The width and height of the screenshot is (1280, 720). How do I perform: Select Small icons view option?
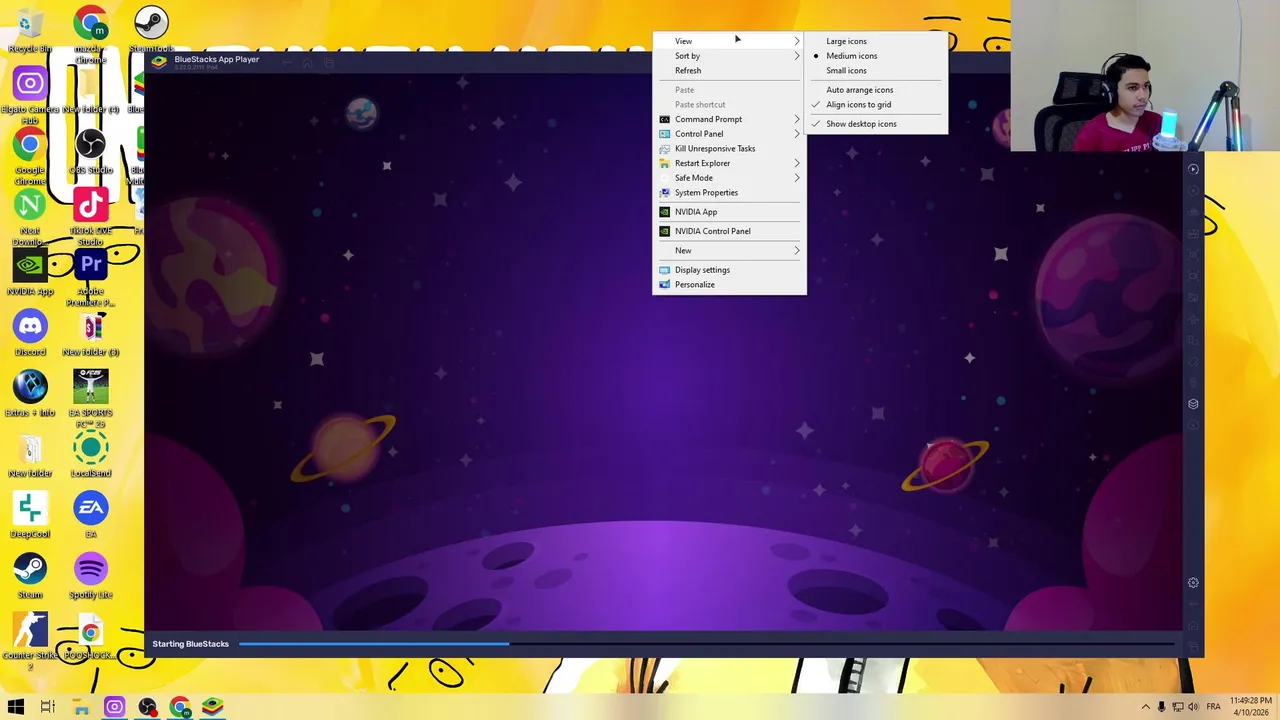point(875,71)
